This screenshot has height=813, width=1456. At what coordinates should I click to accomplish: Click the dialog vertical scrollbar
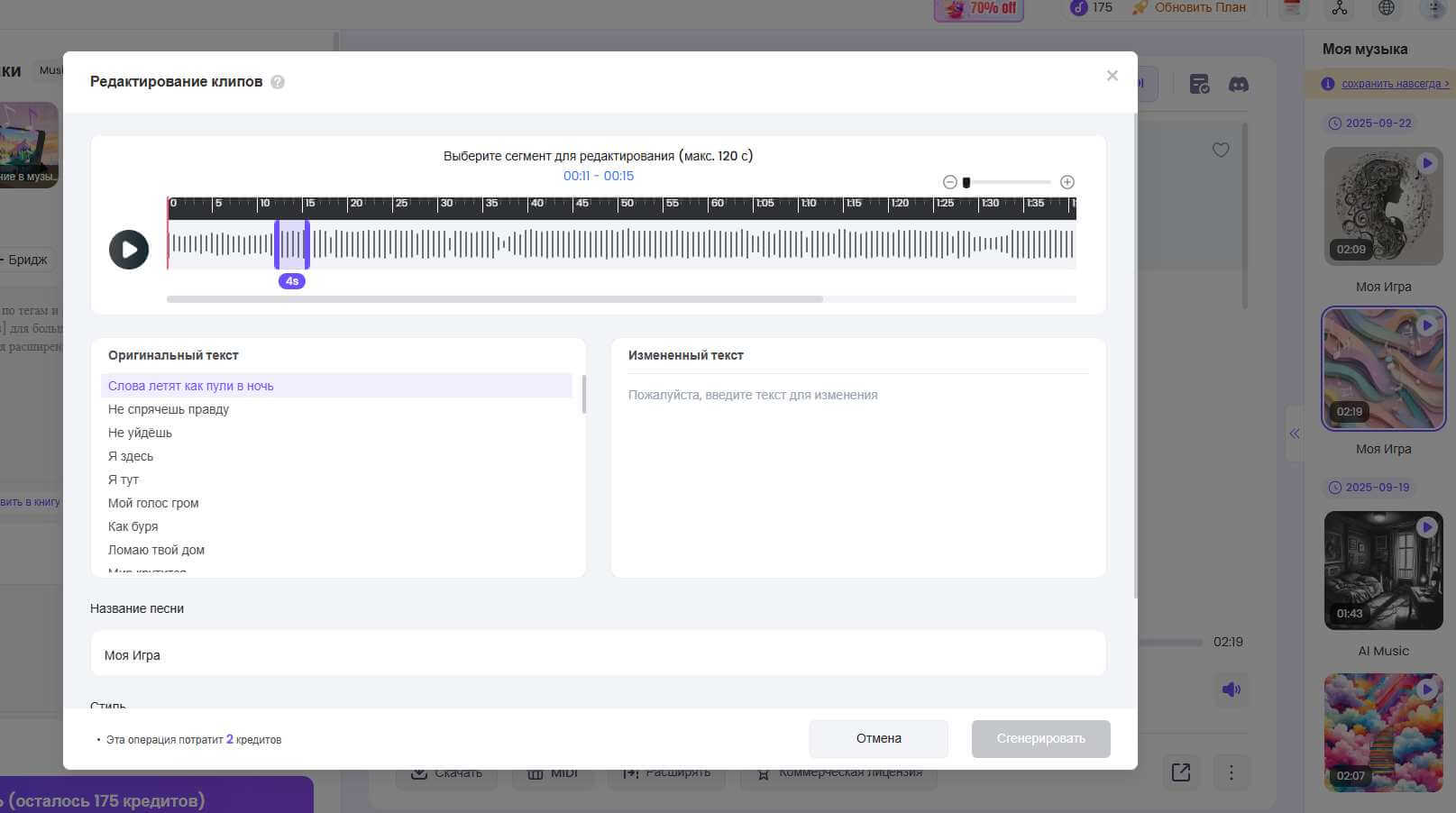[1135, 356]
